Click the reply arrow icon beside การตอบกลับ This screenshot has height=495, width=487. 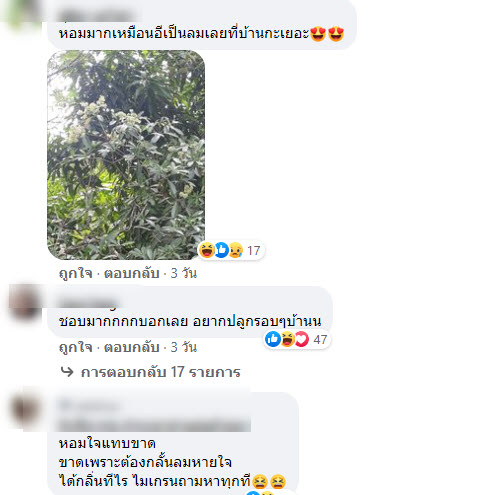click(67, 372)
